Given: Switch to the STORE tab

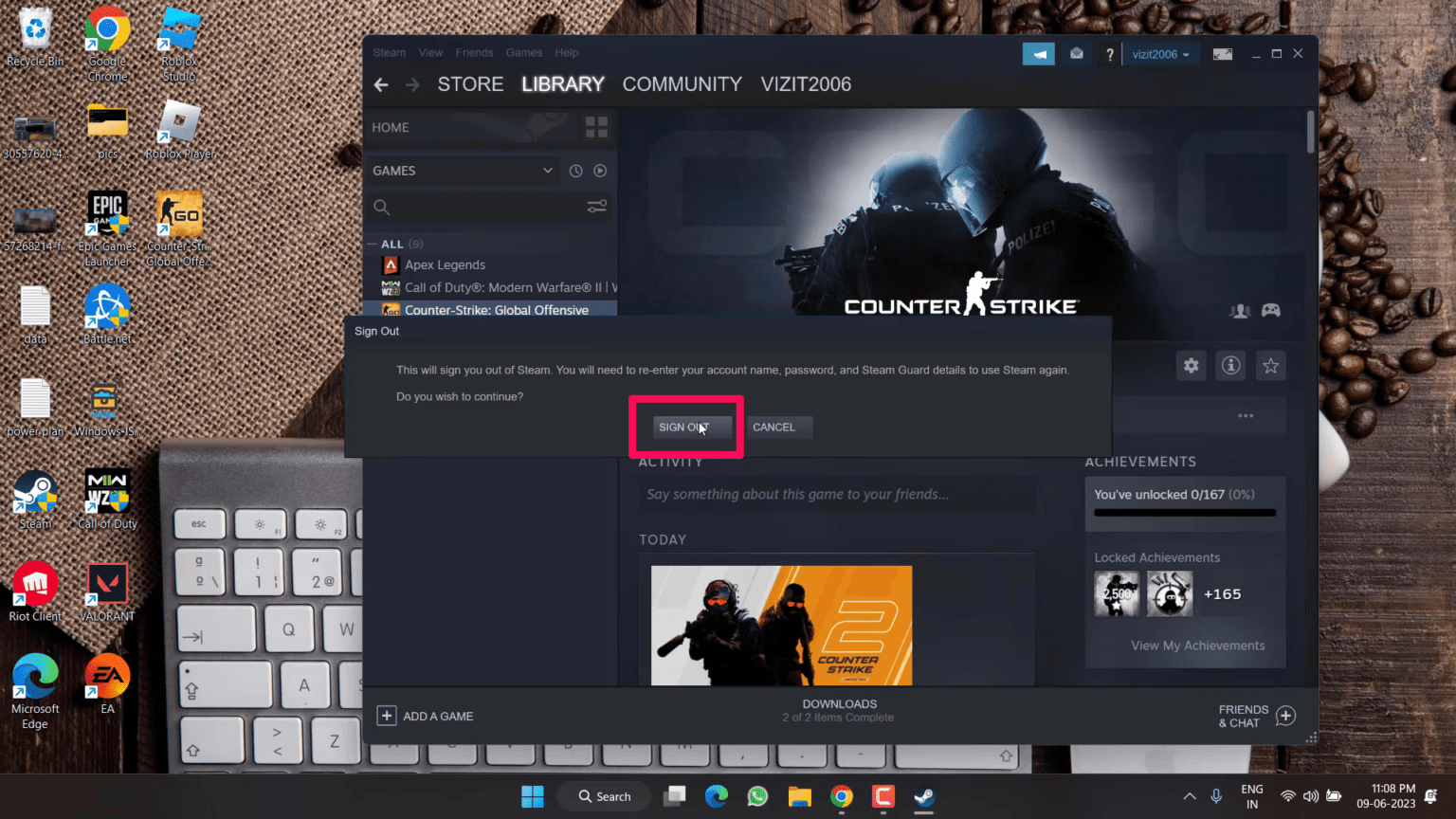Looking at the screenshot, I should click(470, 84).
